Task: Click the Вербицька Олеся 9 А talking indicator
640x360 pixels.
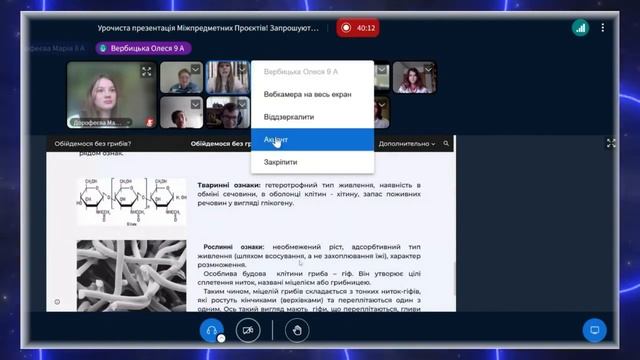Action: (143, 48)
